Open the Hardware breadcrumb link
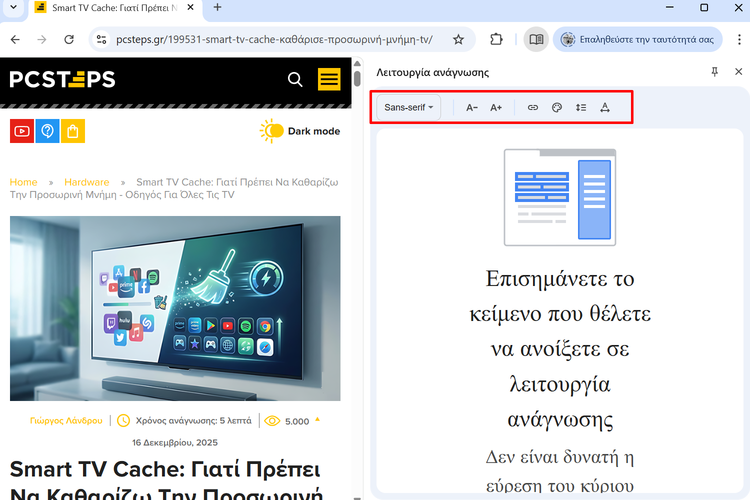This screenshot has height=500, width=750. [x=87, y=182]
